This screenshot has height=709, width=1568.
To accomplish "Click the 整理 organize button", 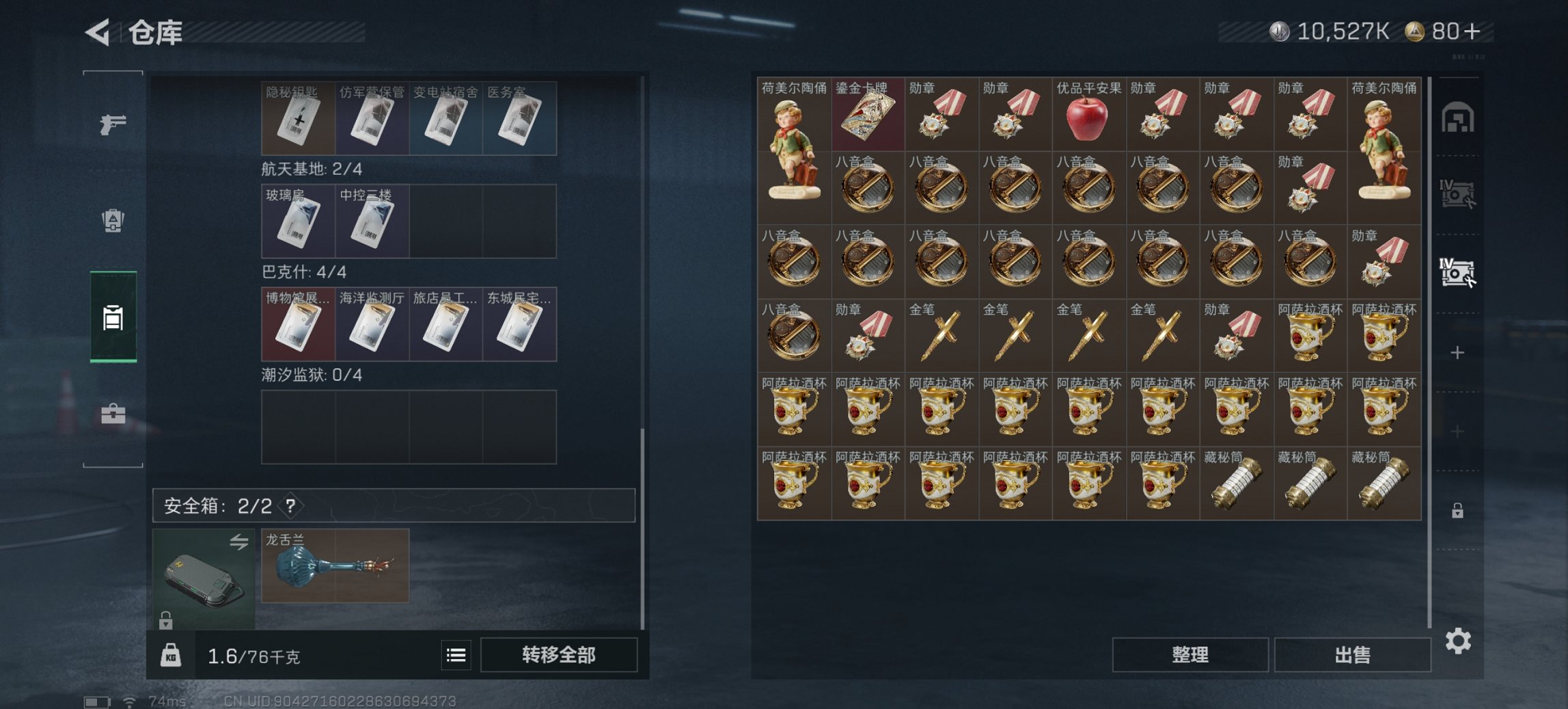I will point(1190,655).
